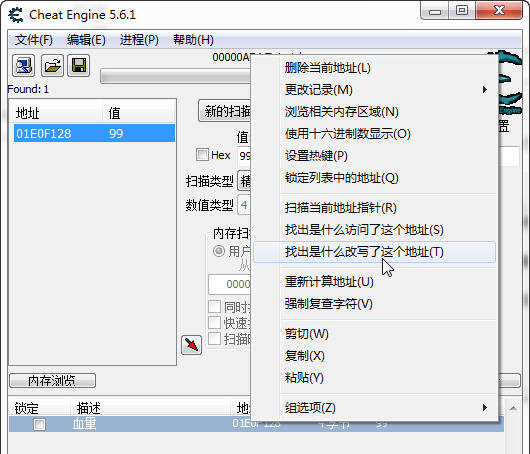Screen dimensions: 530x454
Task: Choose 复制(X) from context menu
Action: pyautogui.click(x=375, y=356)
